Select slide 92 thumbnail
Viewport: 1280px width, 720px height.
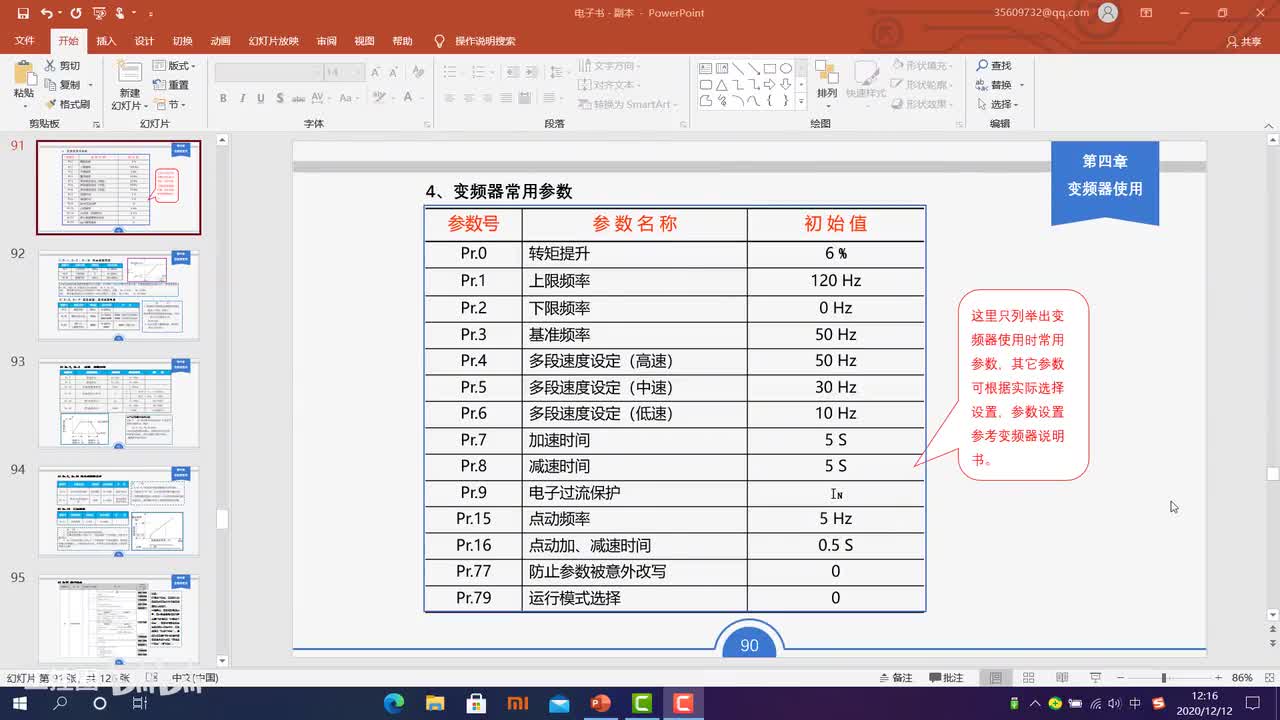[x=118, y=295]
